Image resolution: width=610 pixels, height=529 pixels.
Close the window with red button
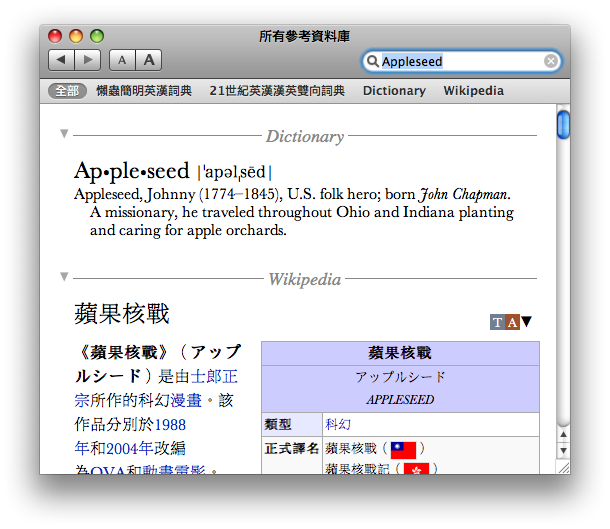pos(55,36)
